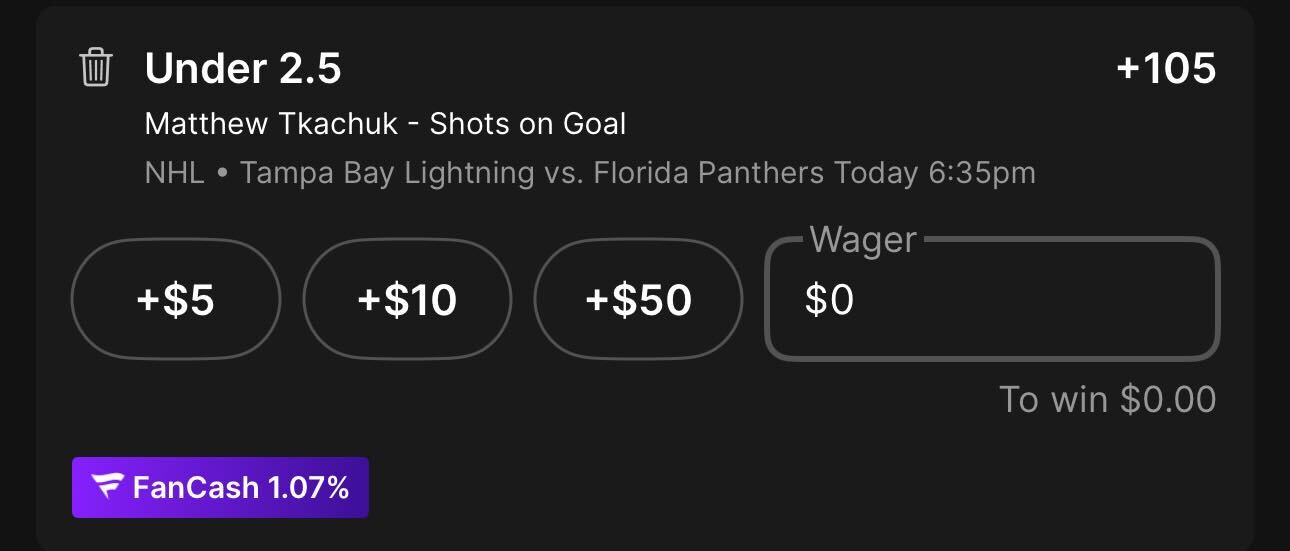Select the Florida Panthers team name
This screenshot has width=1290, height=551.
click(709, 173)
